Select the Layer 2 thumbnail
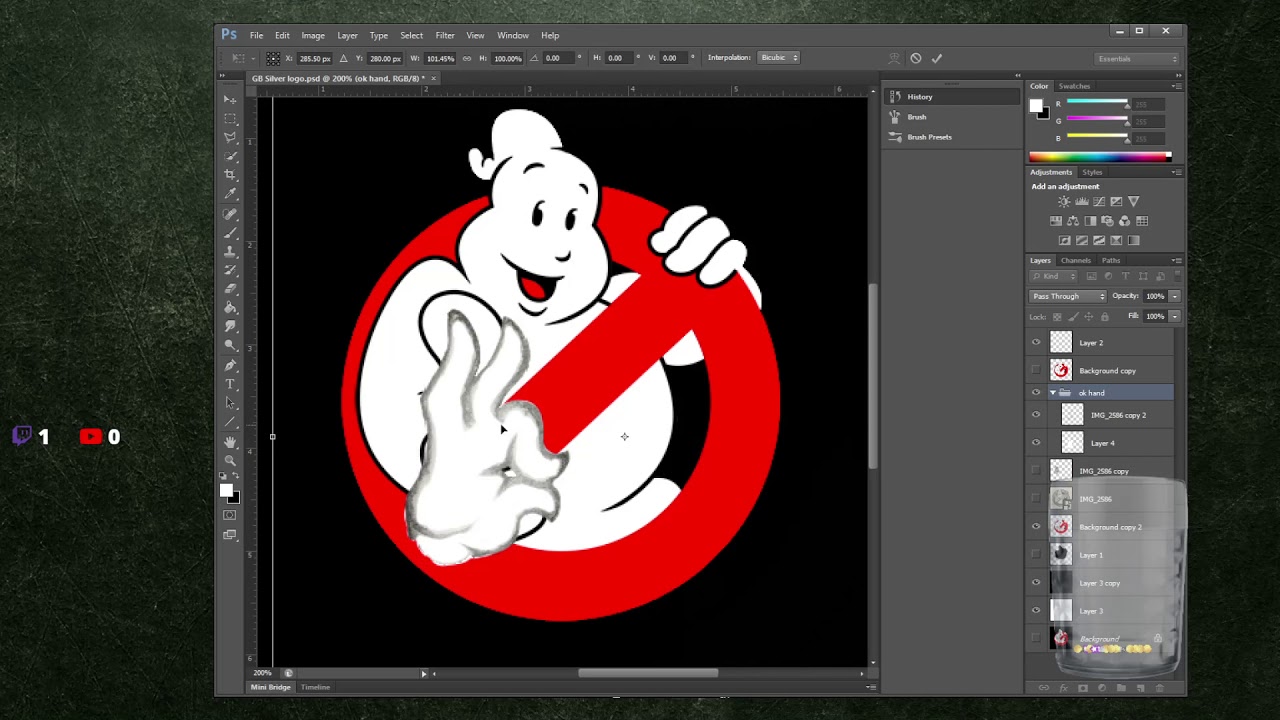Image resolution: width=1280 pixels, height=720 pixels. pyautogui.click(x=1061, y=343)
